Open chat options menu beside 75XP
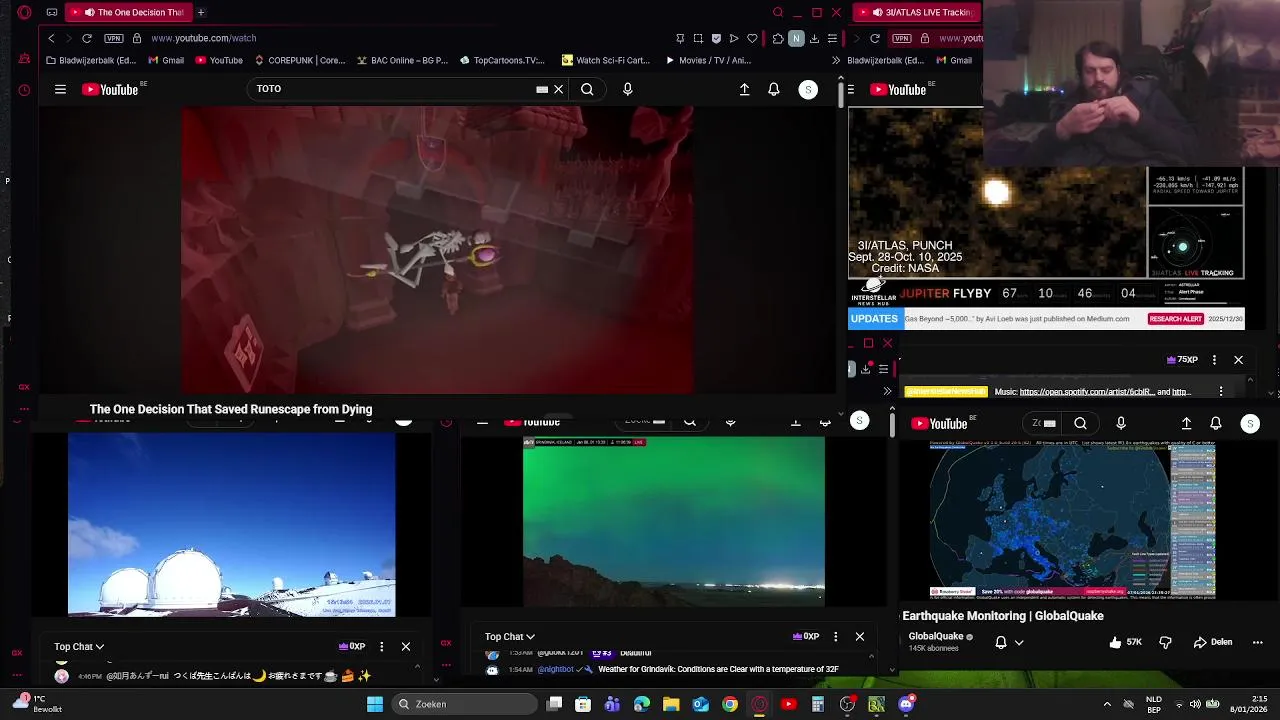The width and height of the screenshot is (1280, 720). click(x=1214, y=360)
